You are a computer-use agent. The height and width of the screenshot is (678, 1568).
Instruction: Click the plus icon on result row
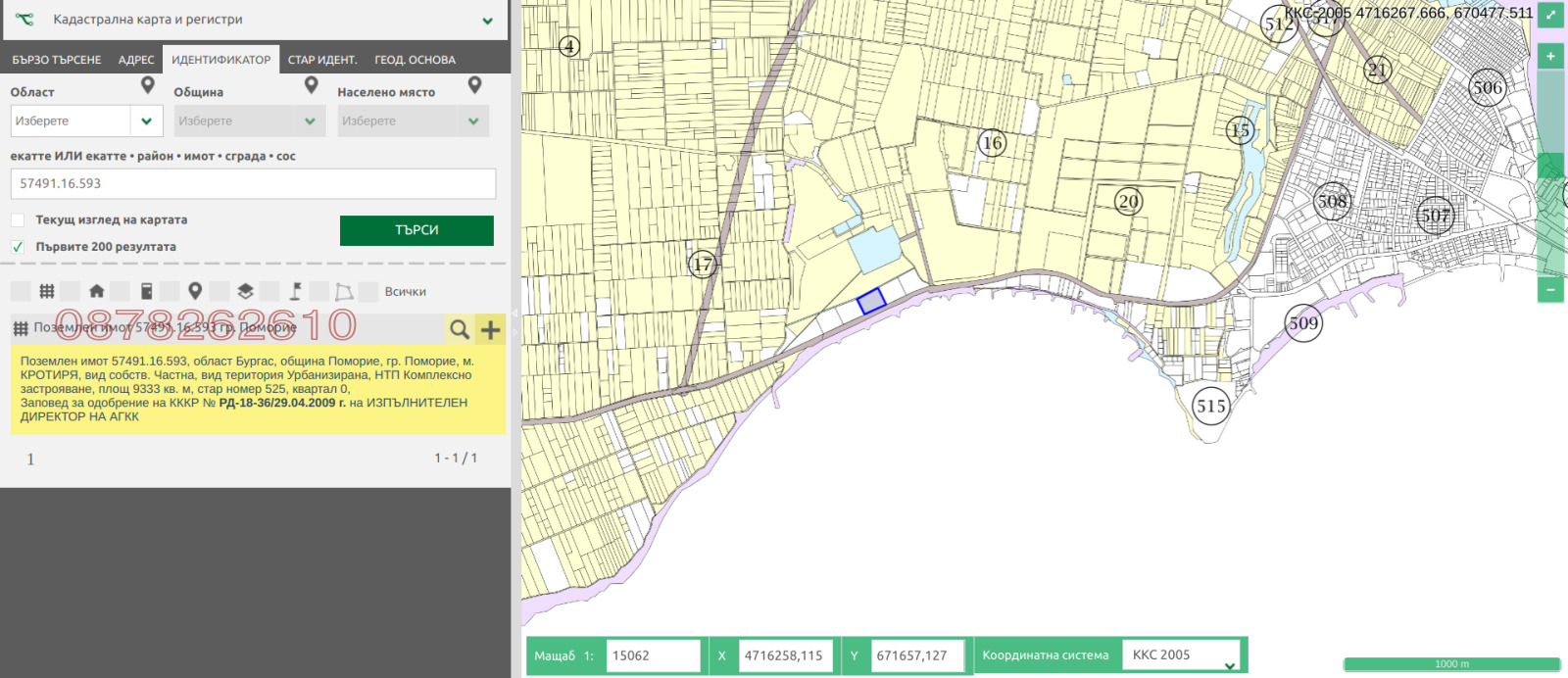pyautogui.click(x=490, y=329)
